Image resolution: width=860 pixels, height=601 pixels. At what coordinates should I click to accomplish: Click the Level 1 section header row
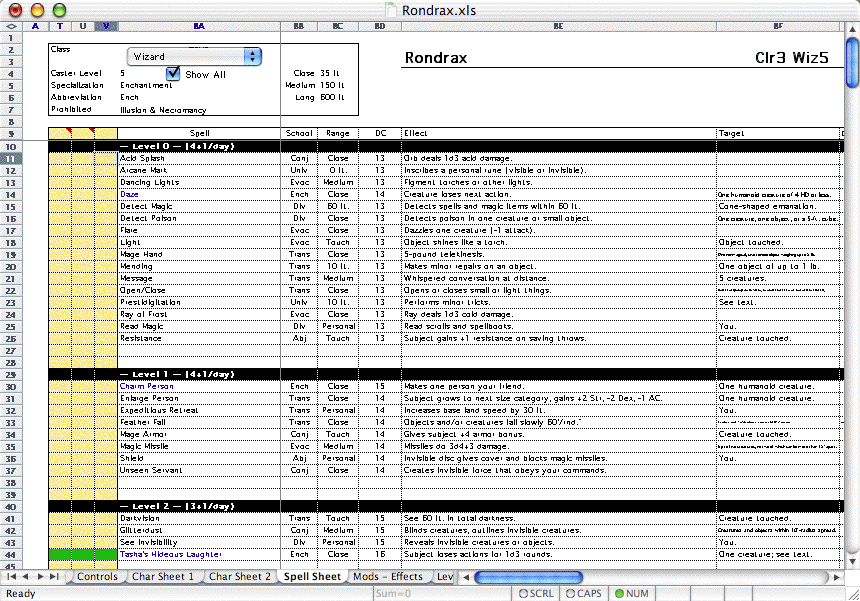pos(444,375)
